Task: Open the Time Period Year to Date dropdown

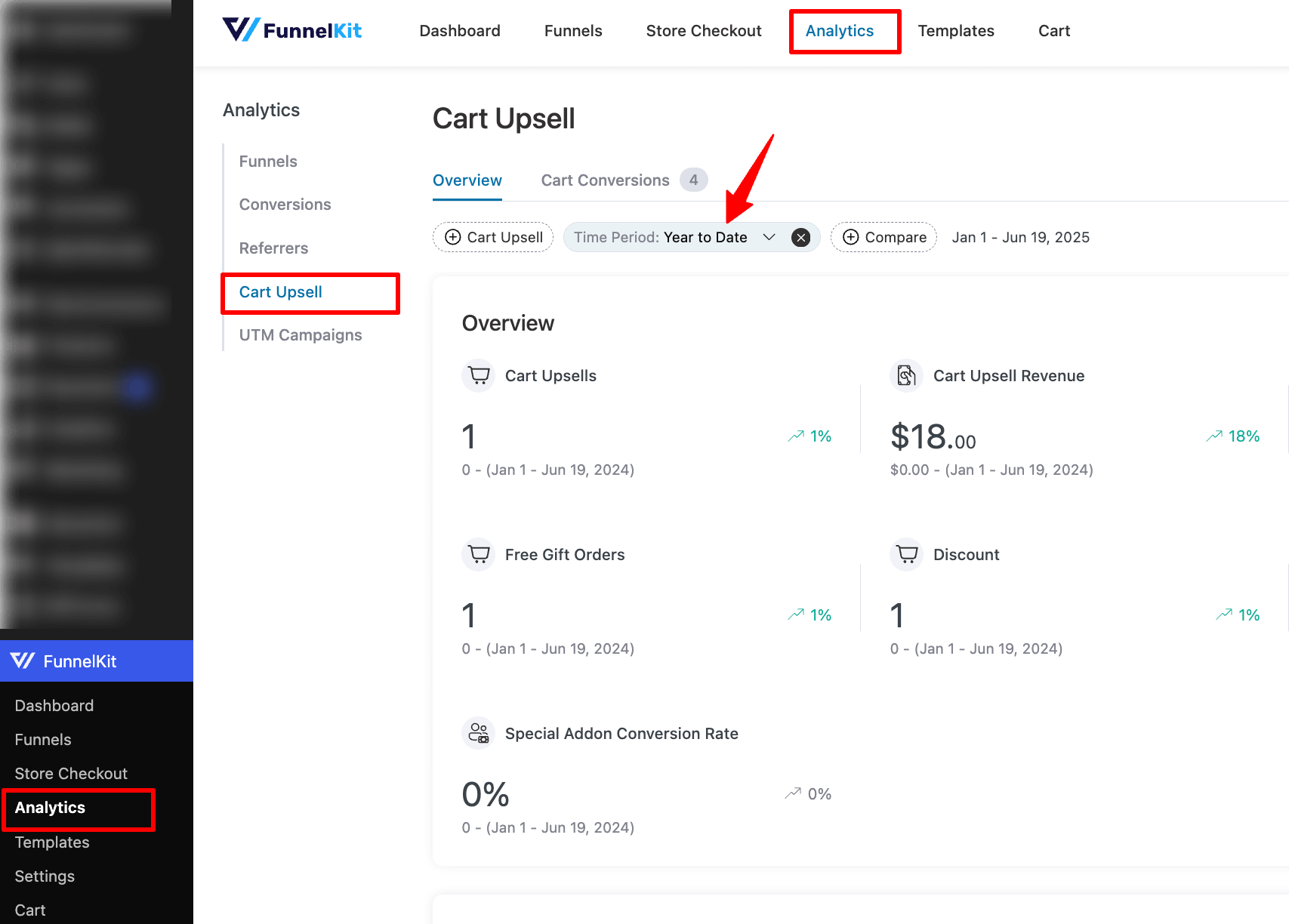Action: tap(692, 237)
